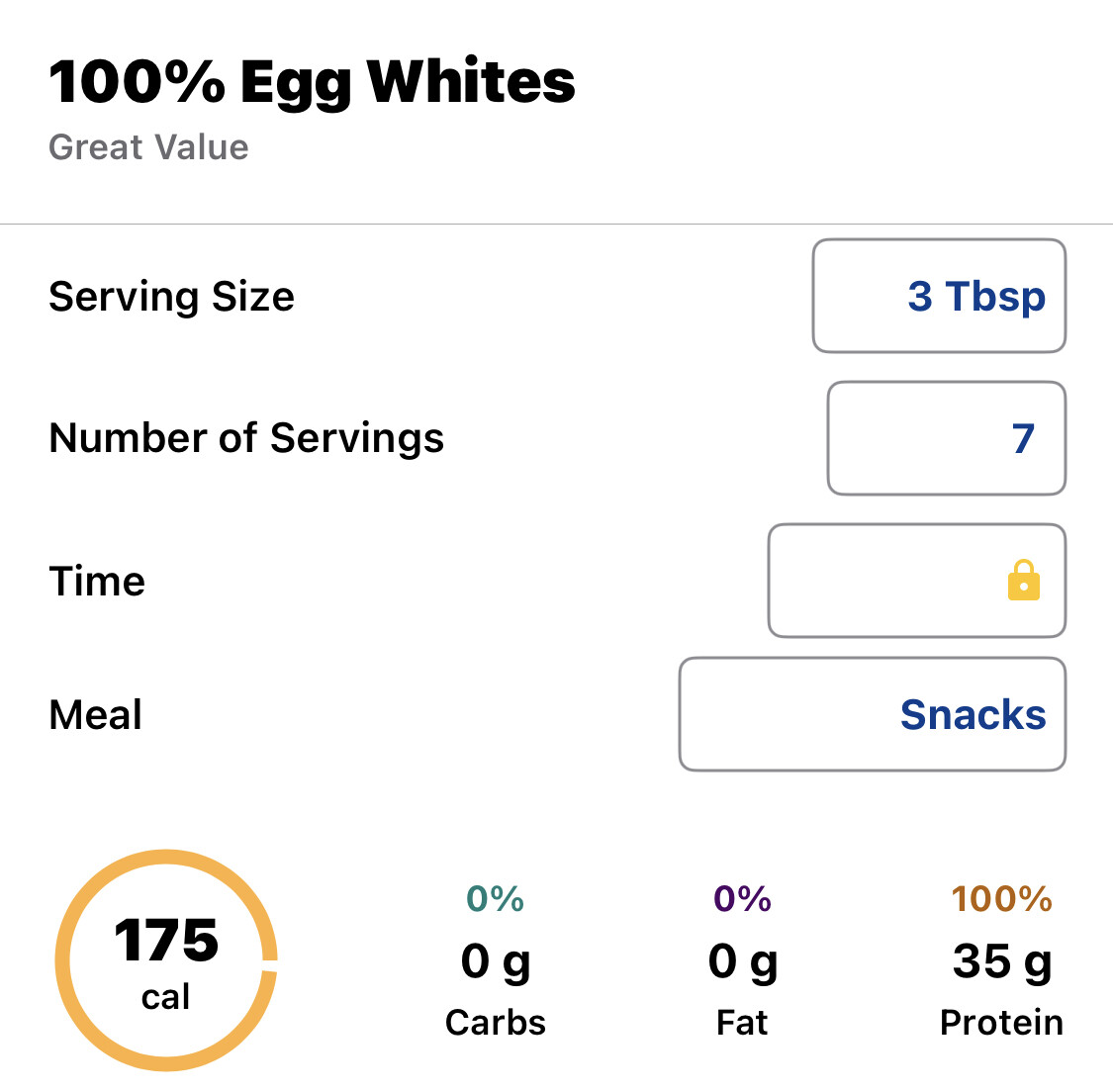
Task: Tap the Serving Size label
Action: (x=171, y=297)
